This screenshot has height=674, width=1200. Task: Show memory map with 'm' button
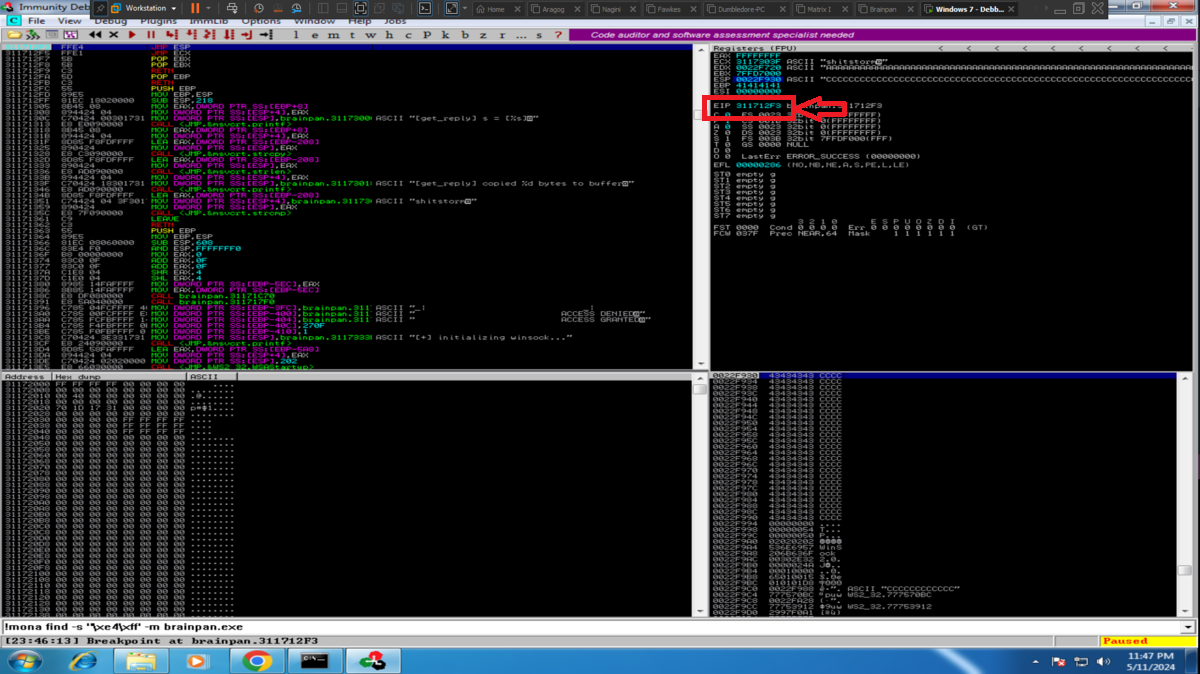click(x=333, y=35)
